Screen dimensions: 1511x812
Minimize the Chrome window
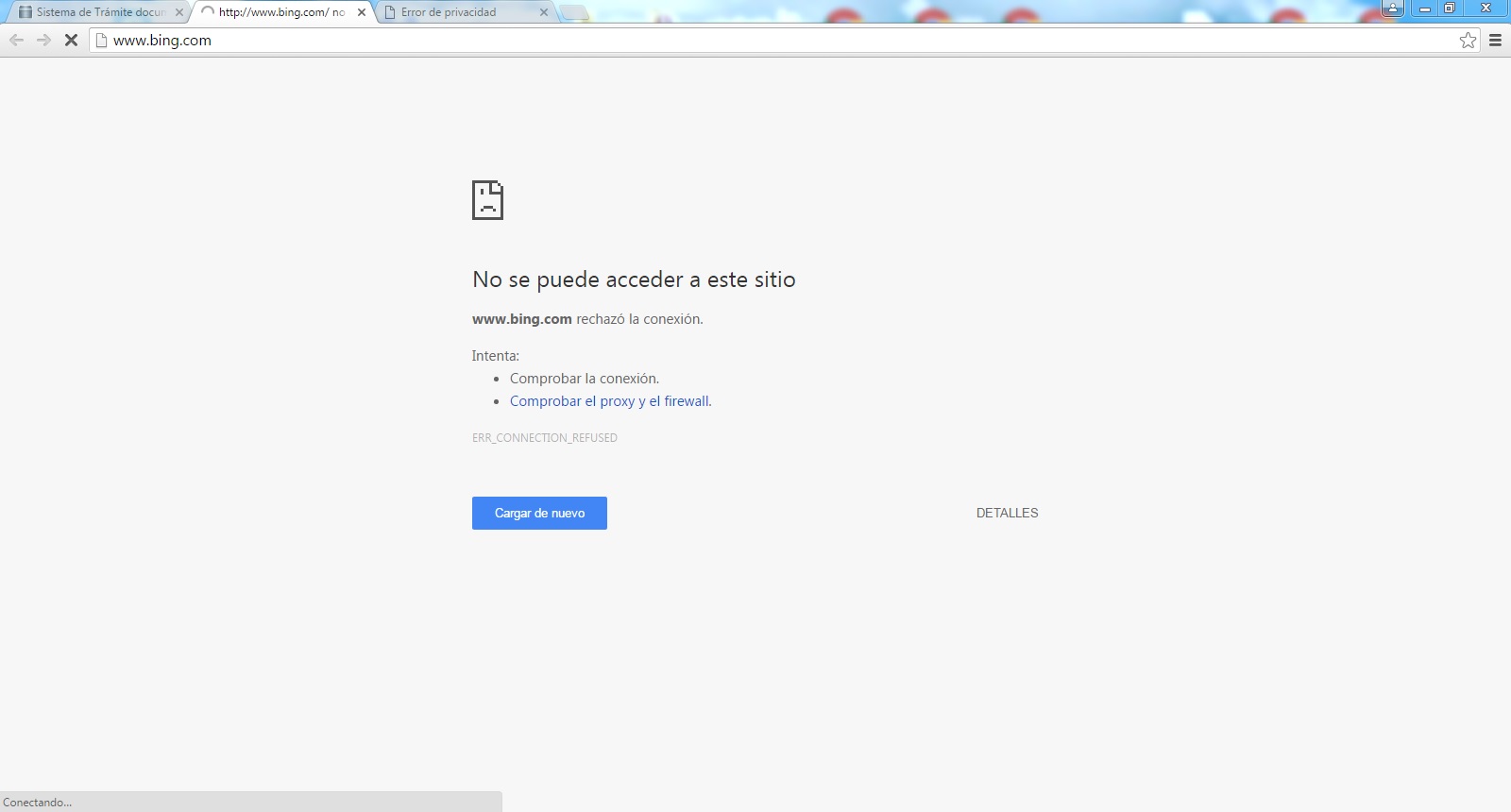pos(1424,8)
